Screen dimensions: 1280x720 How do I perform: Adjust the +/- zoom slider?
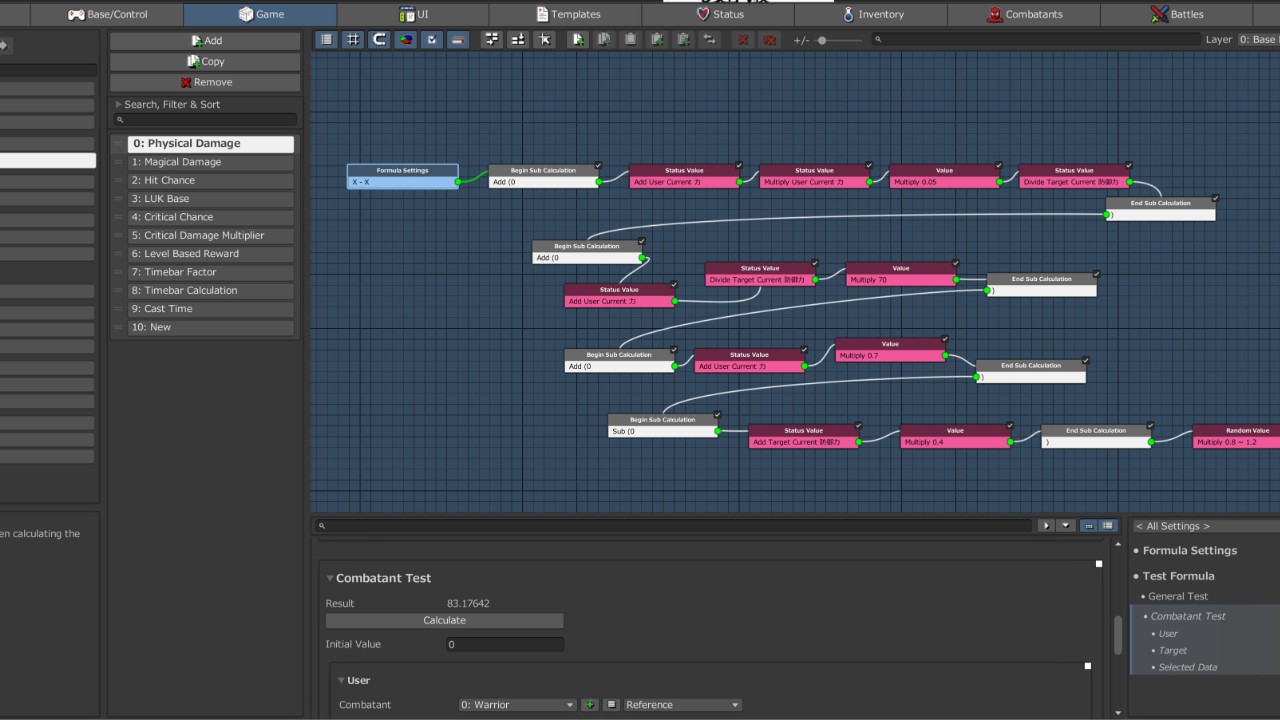coord(822,40)
